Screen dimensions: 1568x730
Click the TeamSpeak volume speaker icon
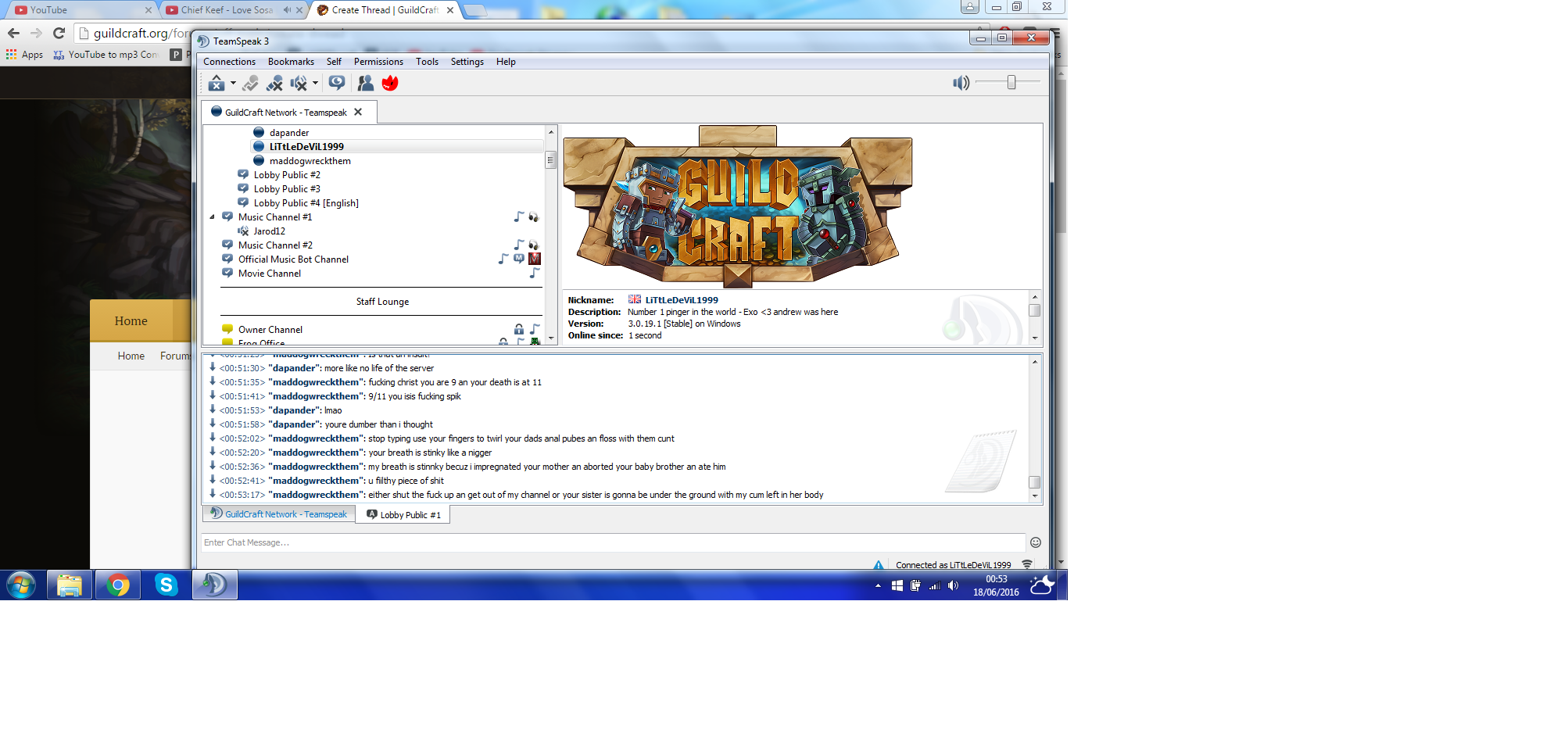(961, 83)
